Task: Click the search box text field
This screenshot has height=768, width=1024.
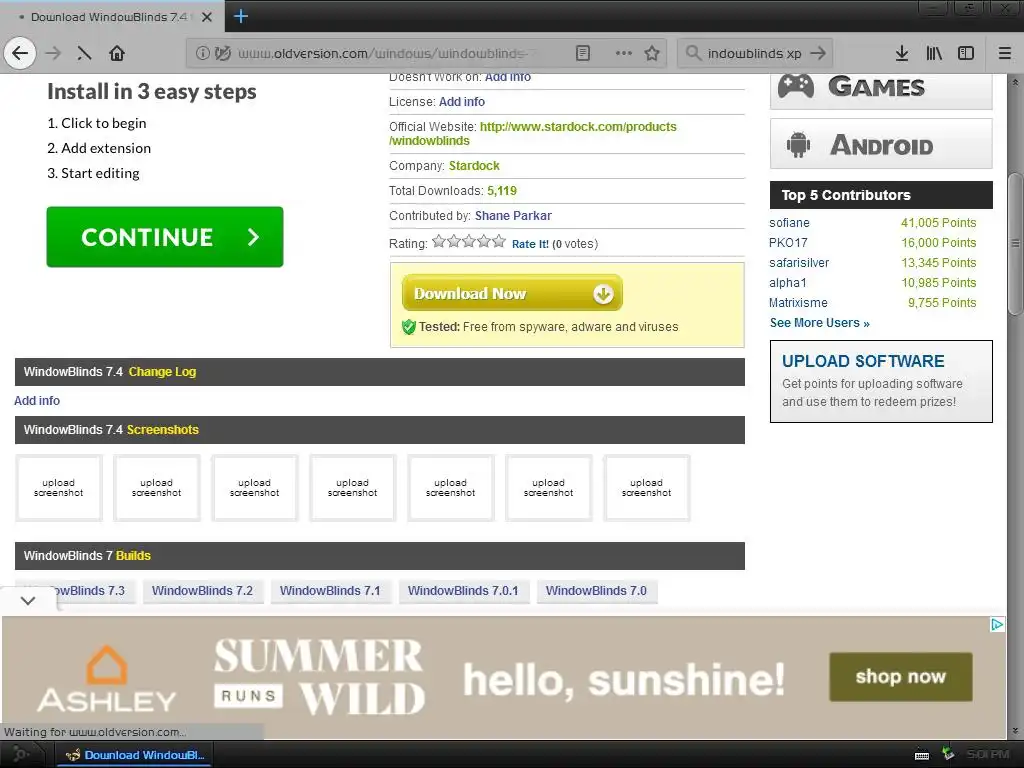Action: pos(754,53)
